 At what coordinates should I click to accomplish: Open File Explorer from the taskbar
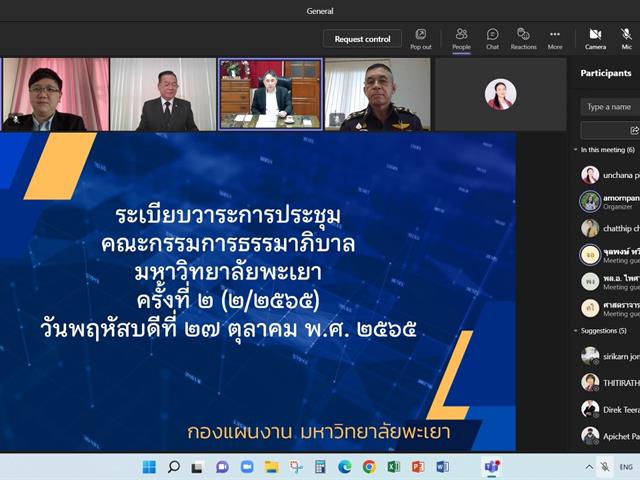click(271, 467)
